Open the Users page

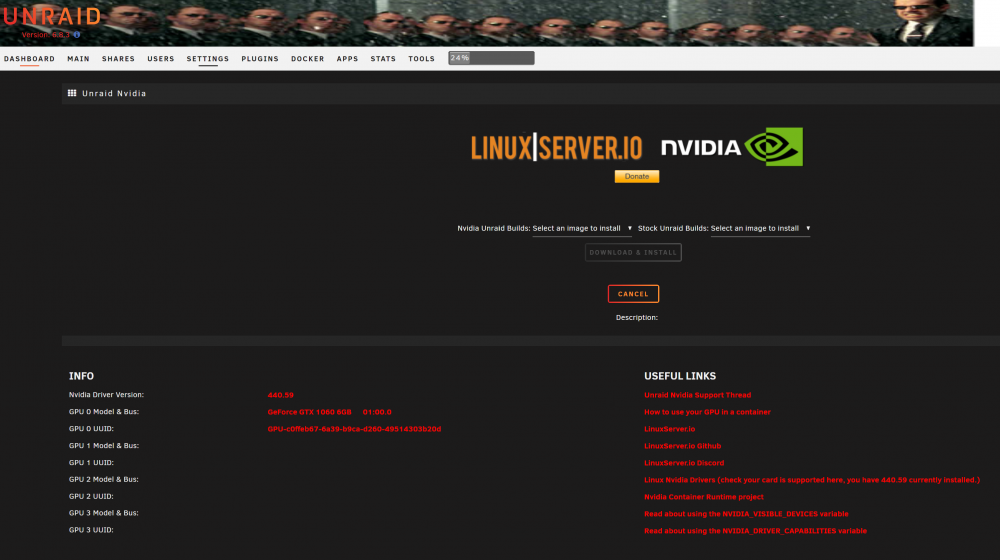tap(161, 59)
